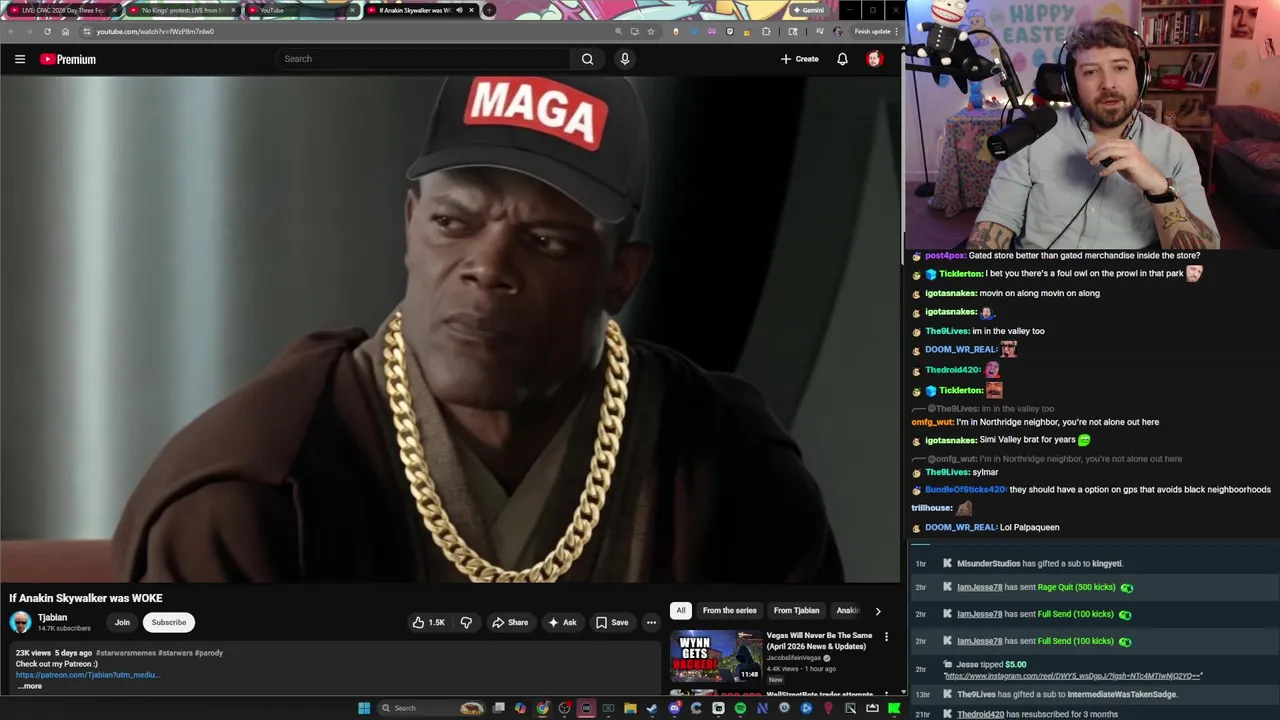The height and width of the screenshot is (720, 1280).
Task: Open browser extensions puzzle icon
Action: [x=766, y=31]
